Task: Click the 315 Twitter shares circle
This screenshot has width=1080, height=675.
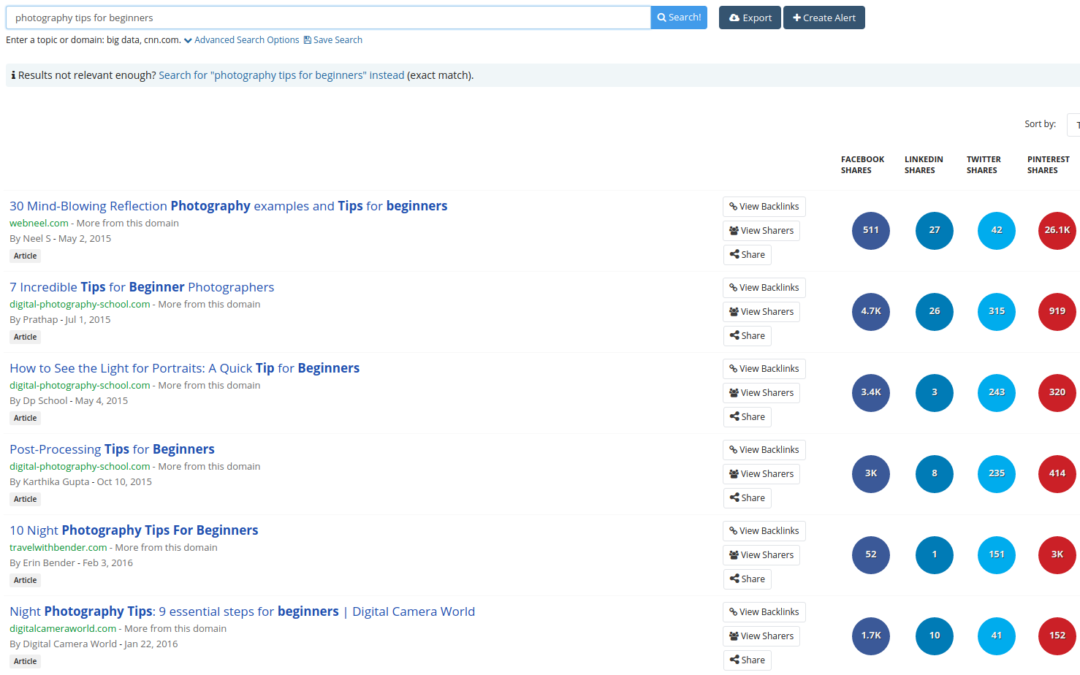Action: click(996, 311)
